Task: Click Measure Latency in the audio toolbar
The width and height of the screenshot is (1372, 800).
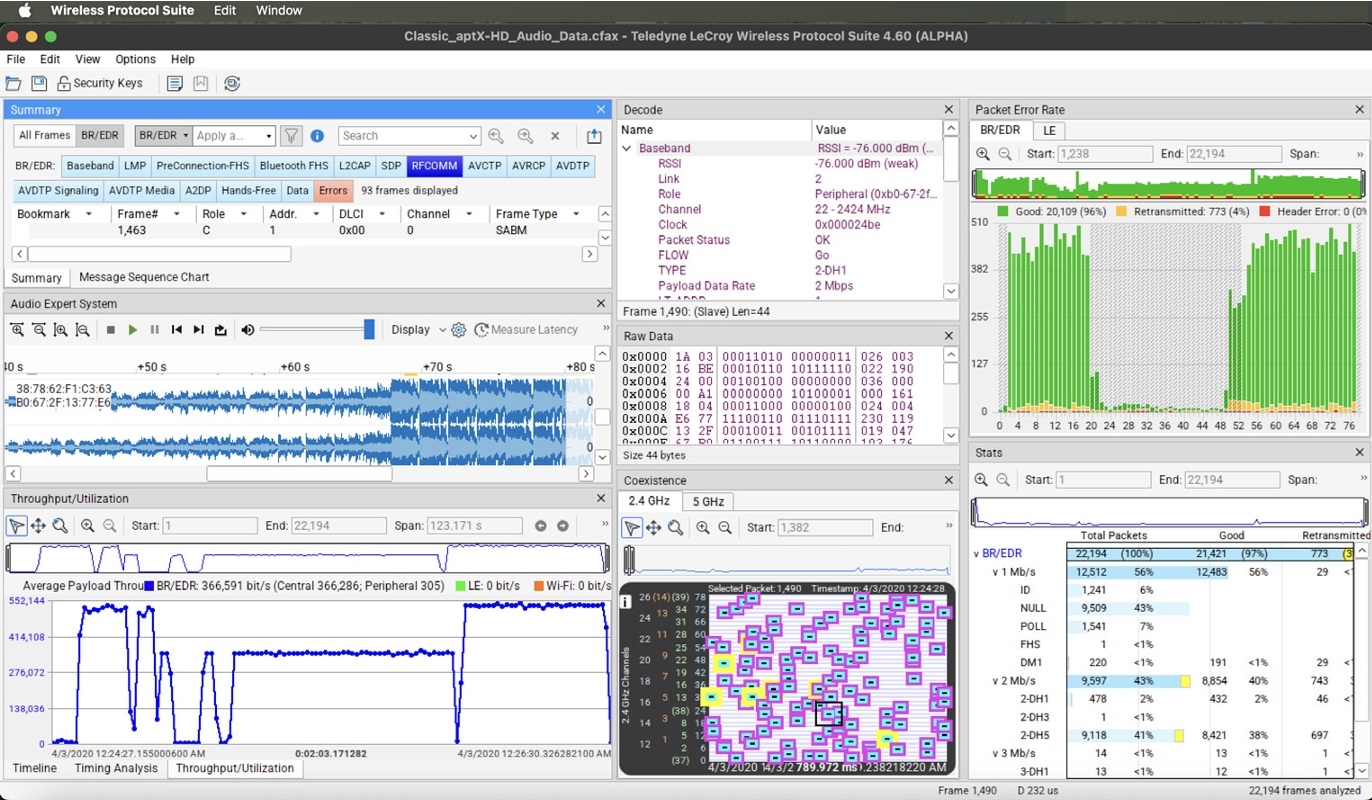Action: tap(526, 330)
